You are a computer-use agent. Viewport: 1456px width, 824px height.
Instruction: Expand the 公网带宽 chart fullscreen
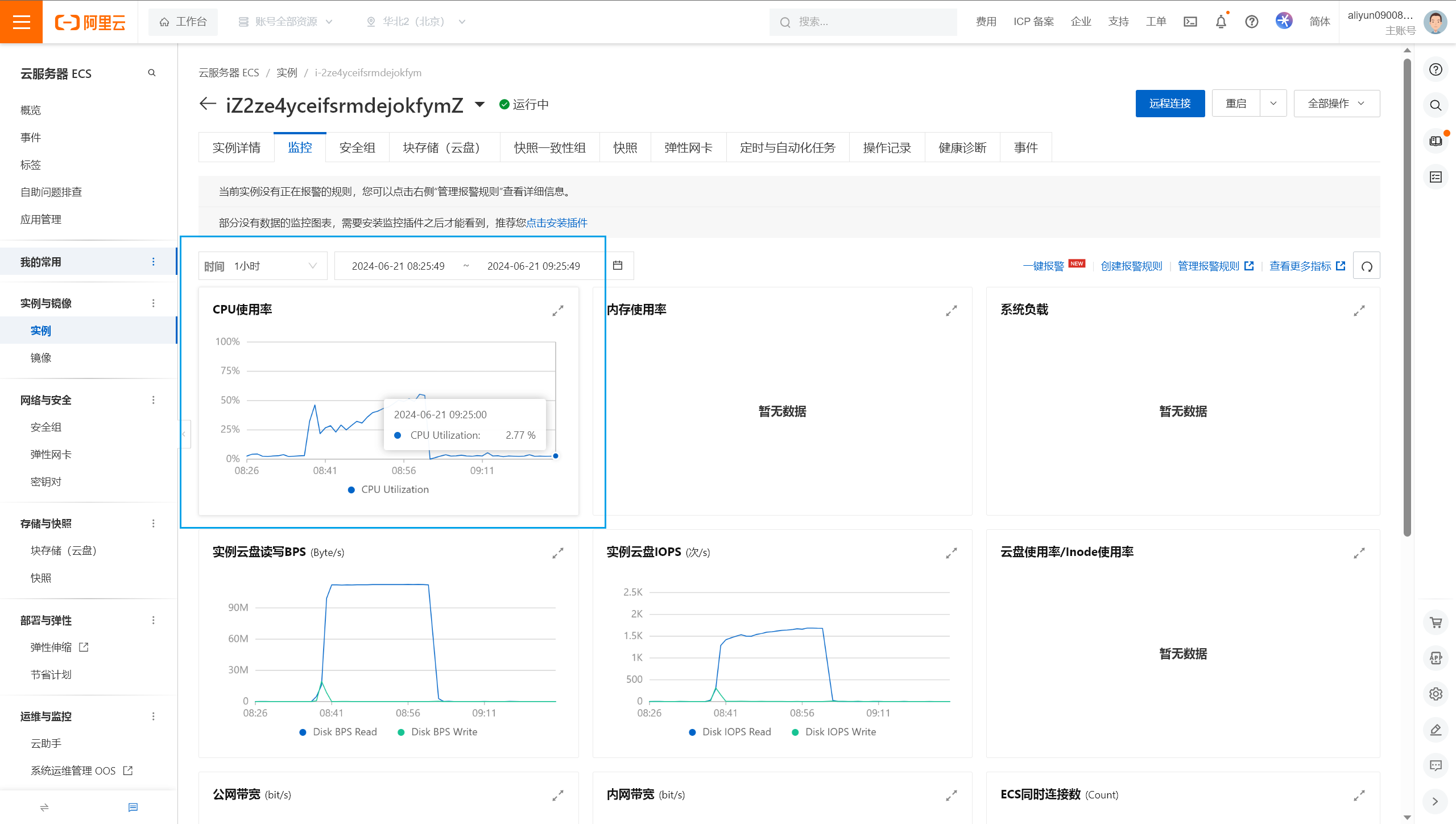[558, 796]
